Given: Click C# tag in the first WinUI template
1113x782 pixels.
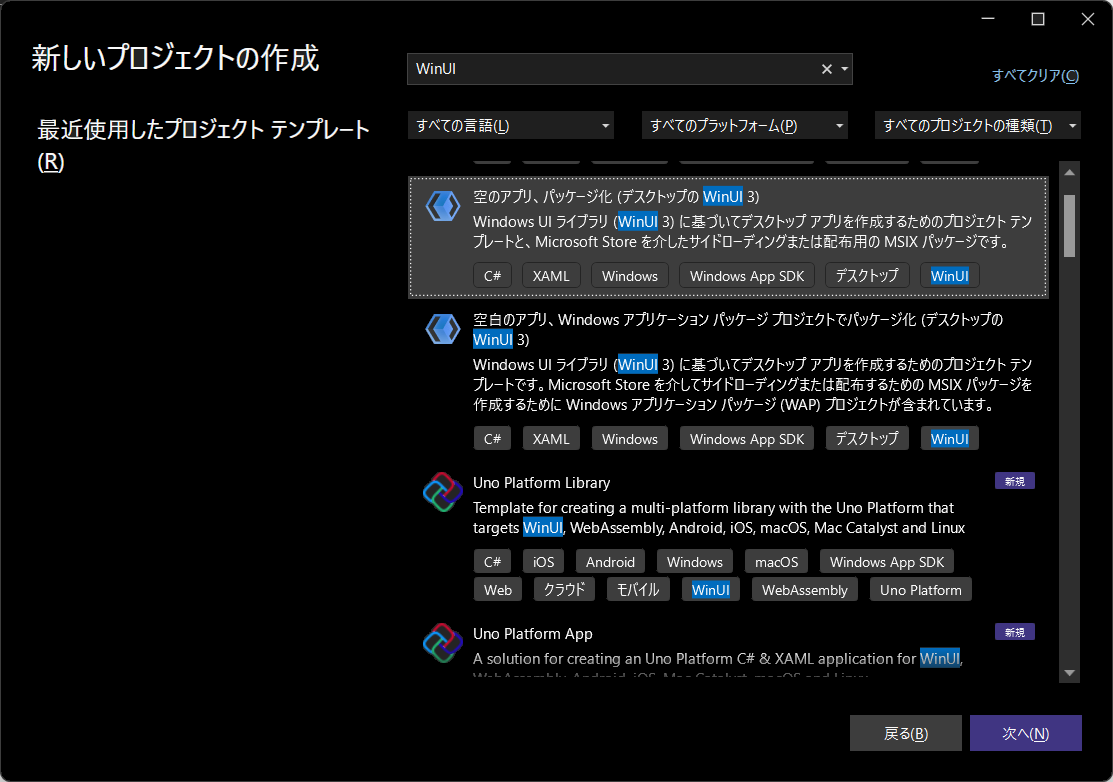Looking at the screenshot, I should (493, 275).
